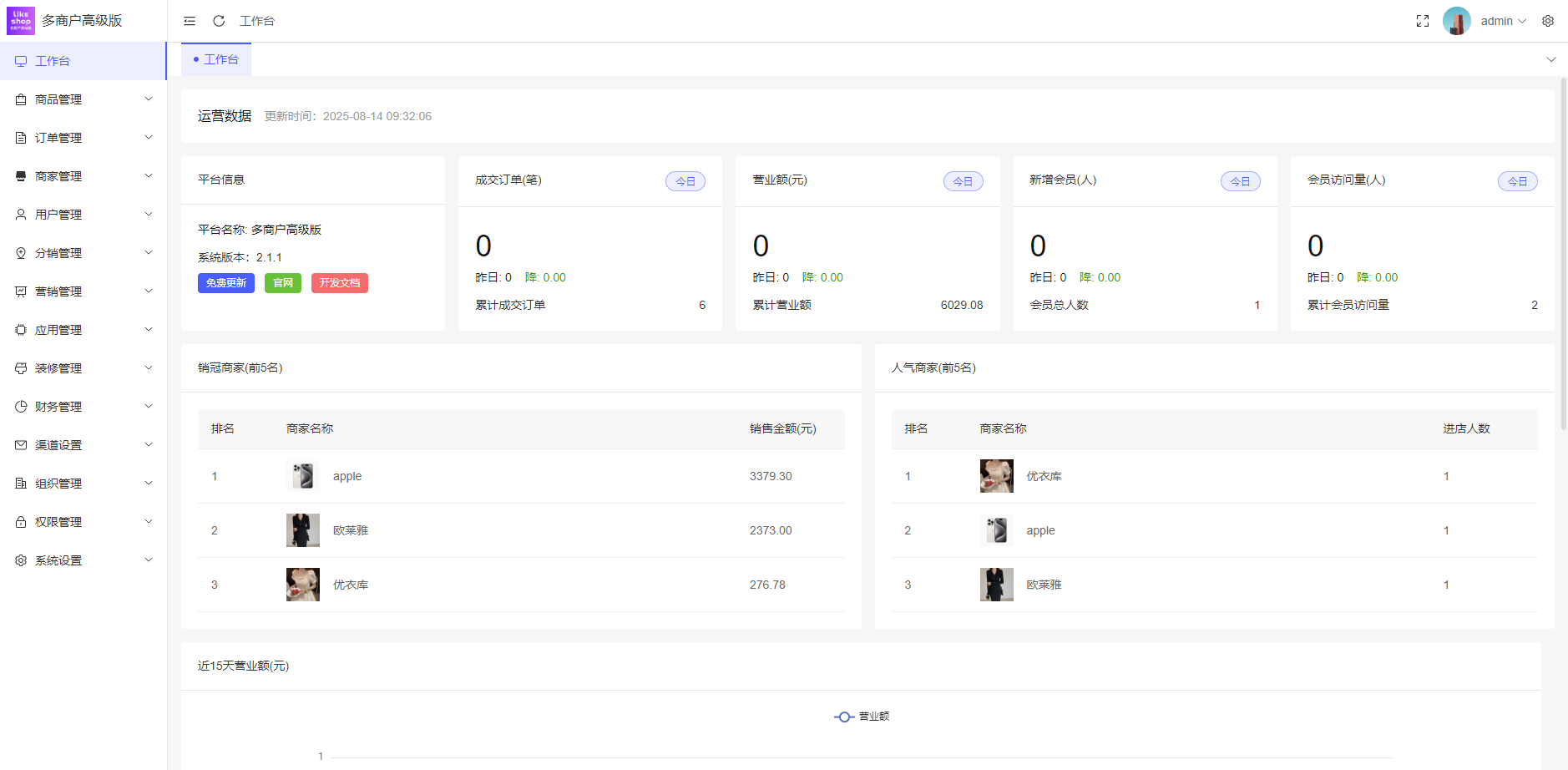The width and height of the screenshot is (1568, 770).
Task: Open the settings gear icon in header
Action: pos(1548,21)
